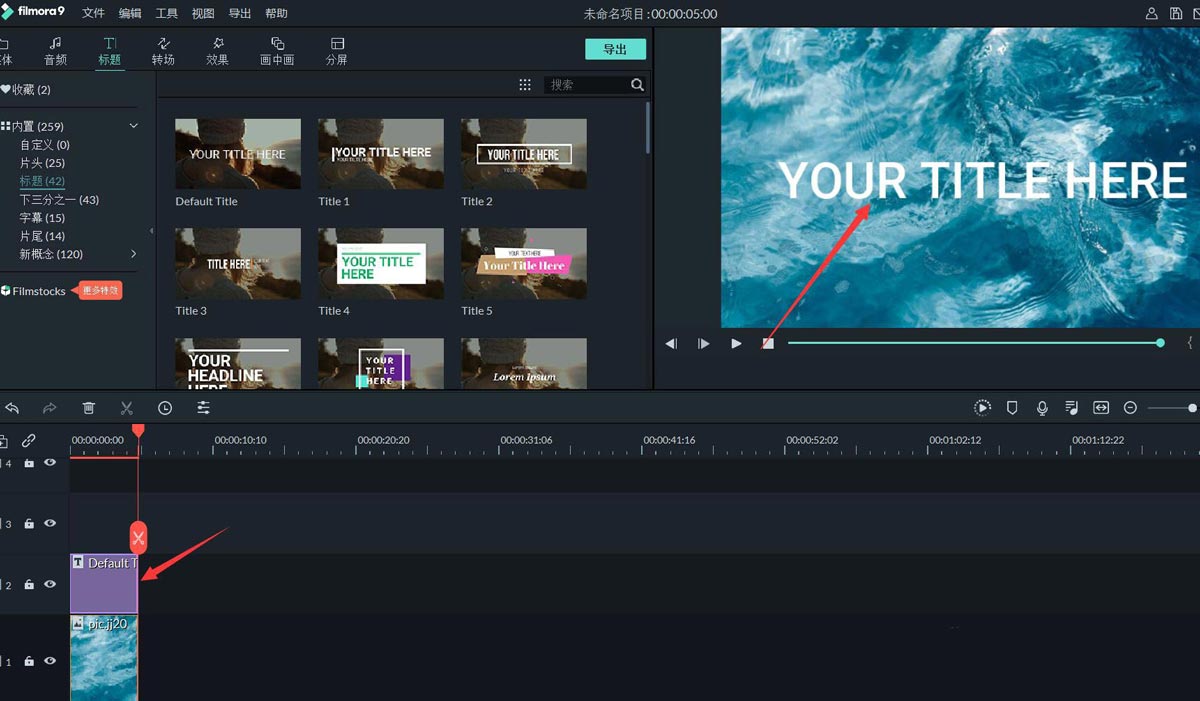Toggle visibility of track 4 eye icon
The image size is (1200, 701).
[50, 463]
